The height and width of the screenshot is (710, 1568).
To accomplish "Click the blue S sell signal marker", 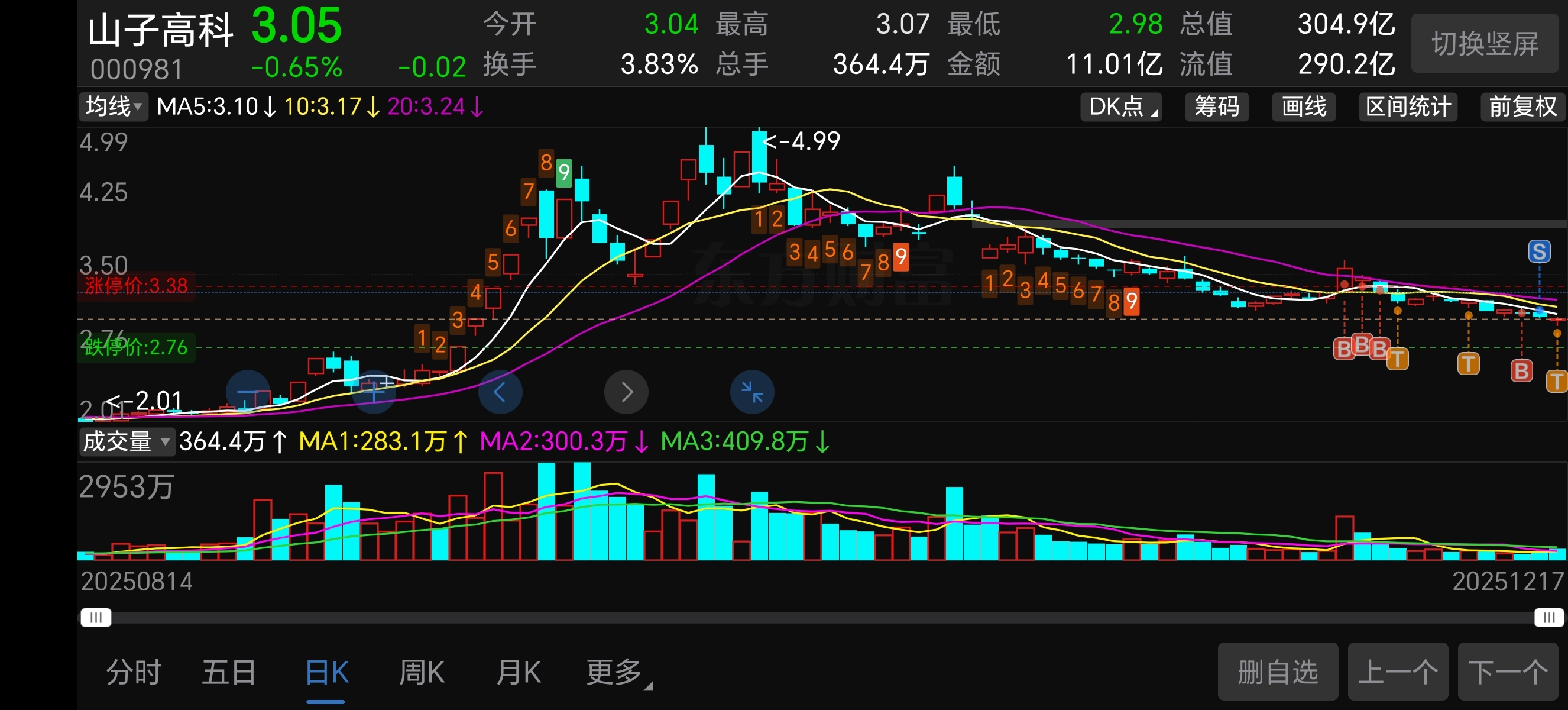I will pyautogui.click(x=1539, y=251).
